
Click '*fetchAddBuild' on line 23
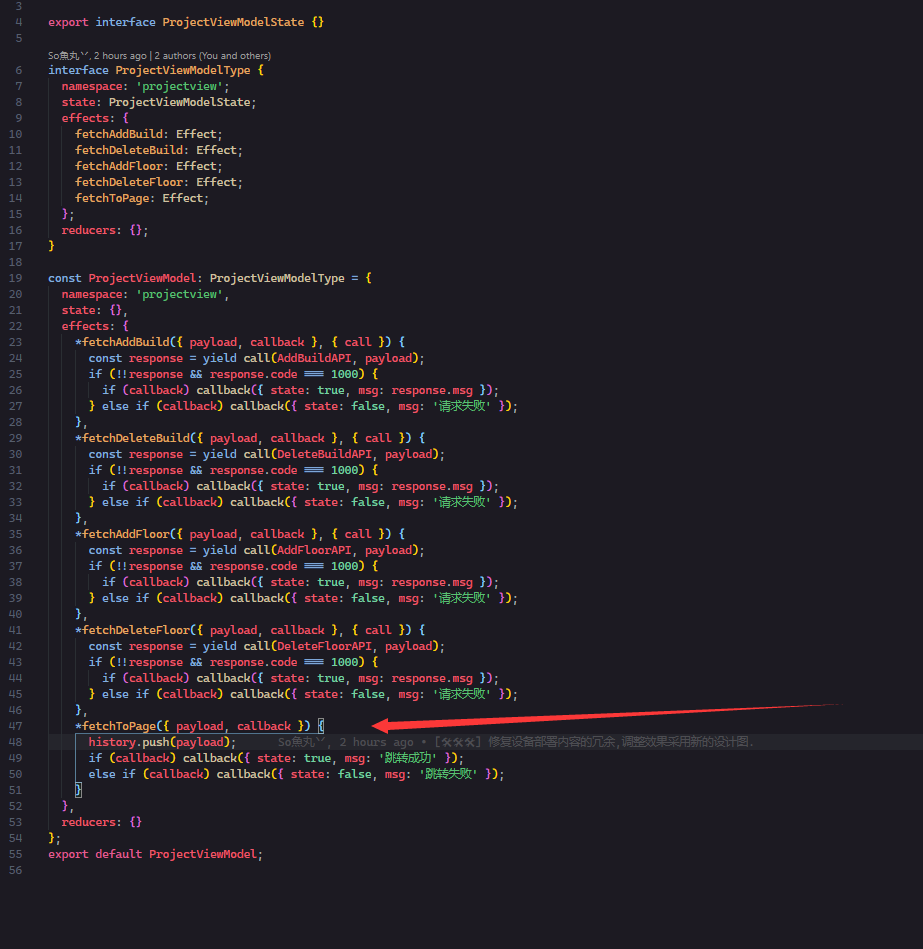[x=123, y=343]
